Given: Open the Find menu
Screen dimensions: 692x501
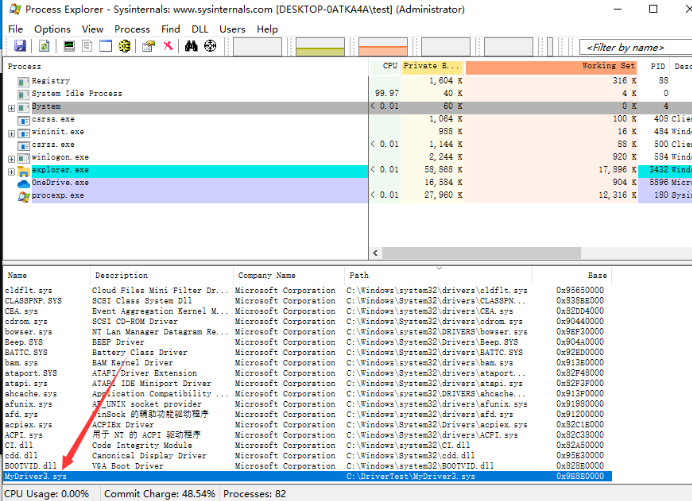Looking at the screenshot, I should [170, 29].
